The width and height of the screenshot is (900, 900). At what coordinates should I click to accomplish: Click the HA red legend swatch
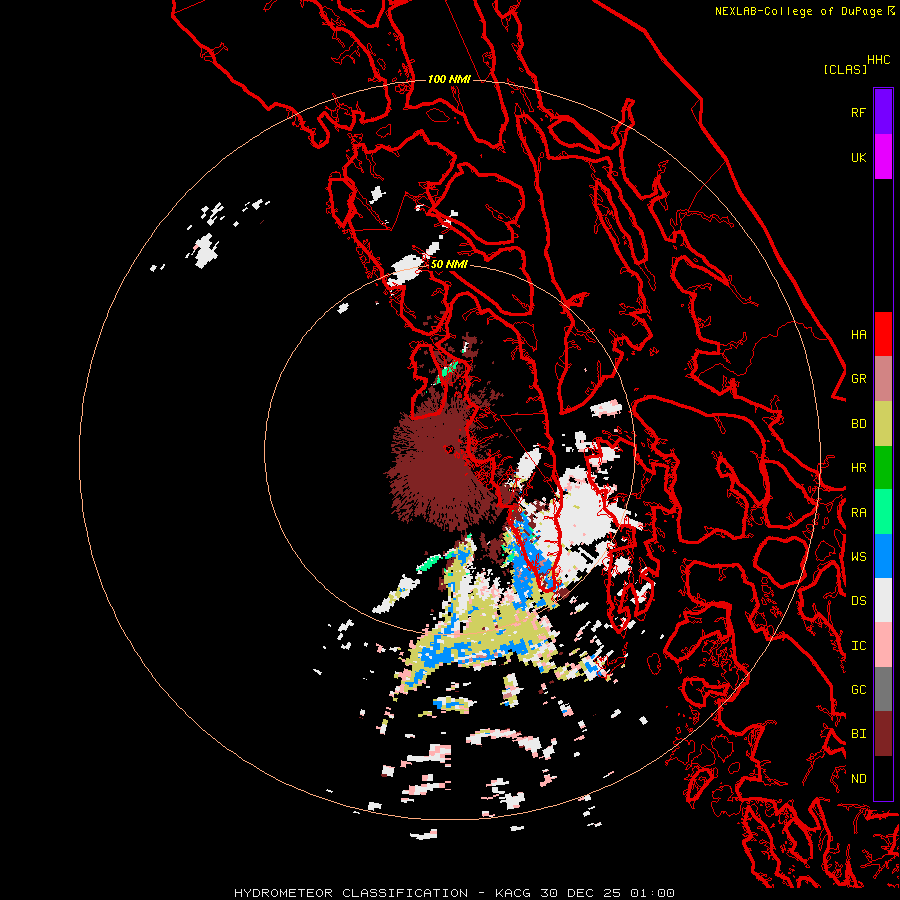pos(883,334)
